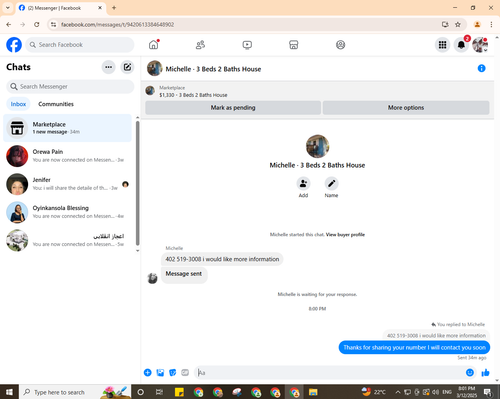Open notifications bell icon
This screenshot has width=500, height=399.
(x=461, y=45)
